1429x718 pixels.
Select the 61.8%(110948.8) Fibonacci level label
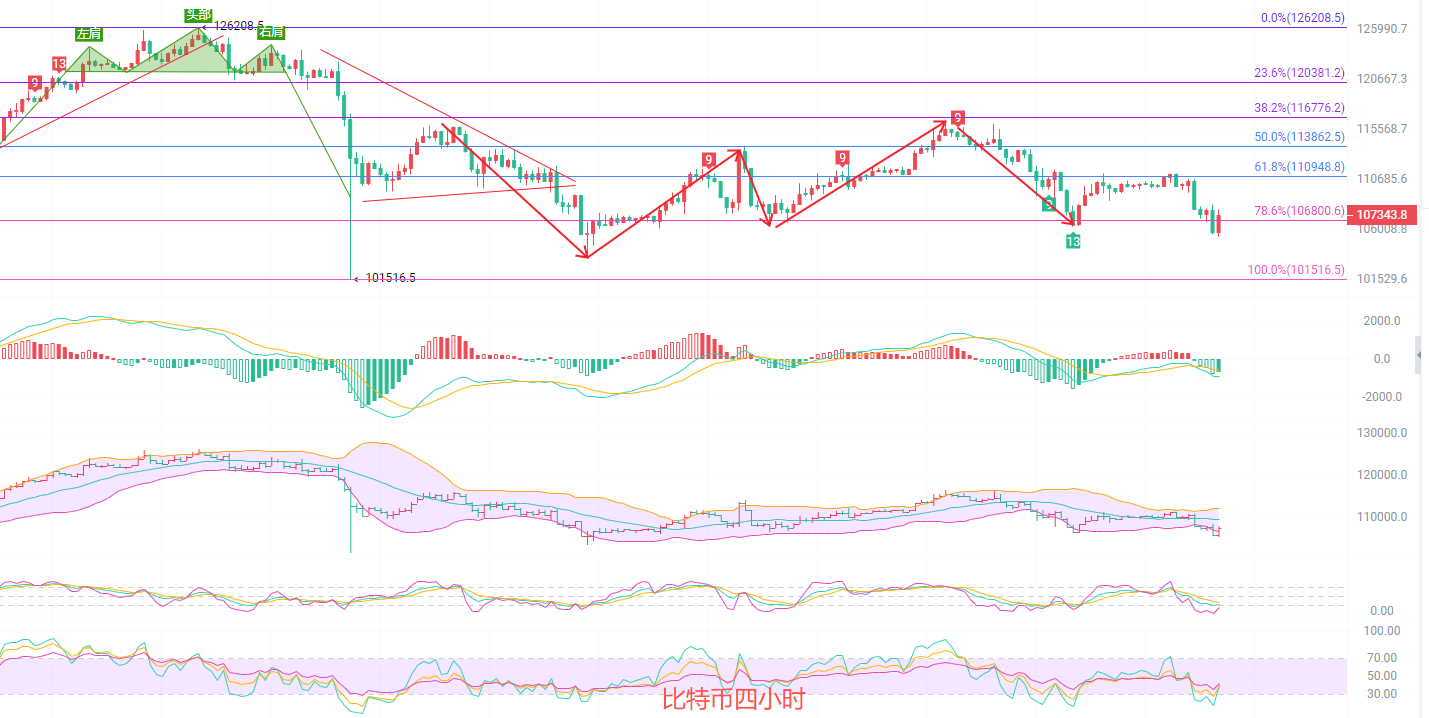1299,167
